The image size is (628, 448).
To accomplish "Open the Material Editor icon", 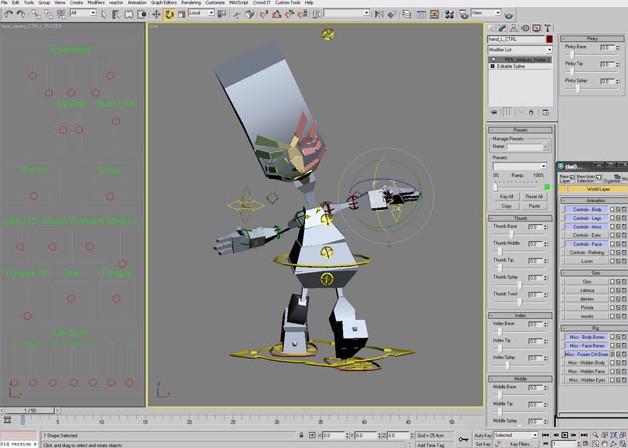I will (x=449, y=15).
